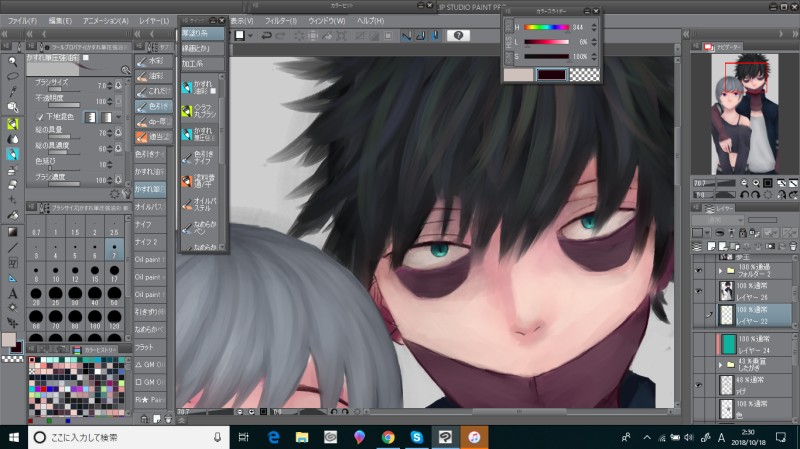Select the green-highlighted pen tool
This screenshot has height=449, width=800.
13,123
